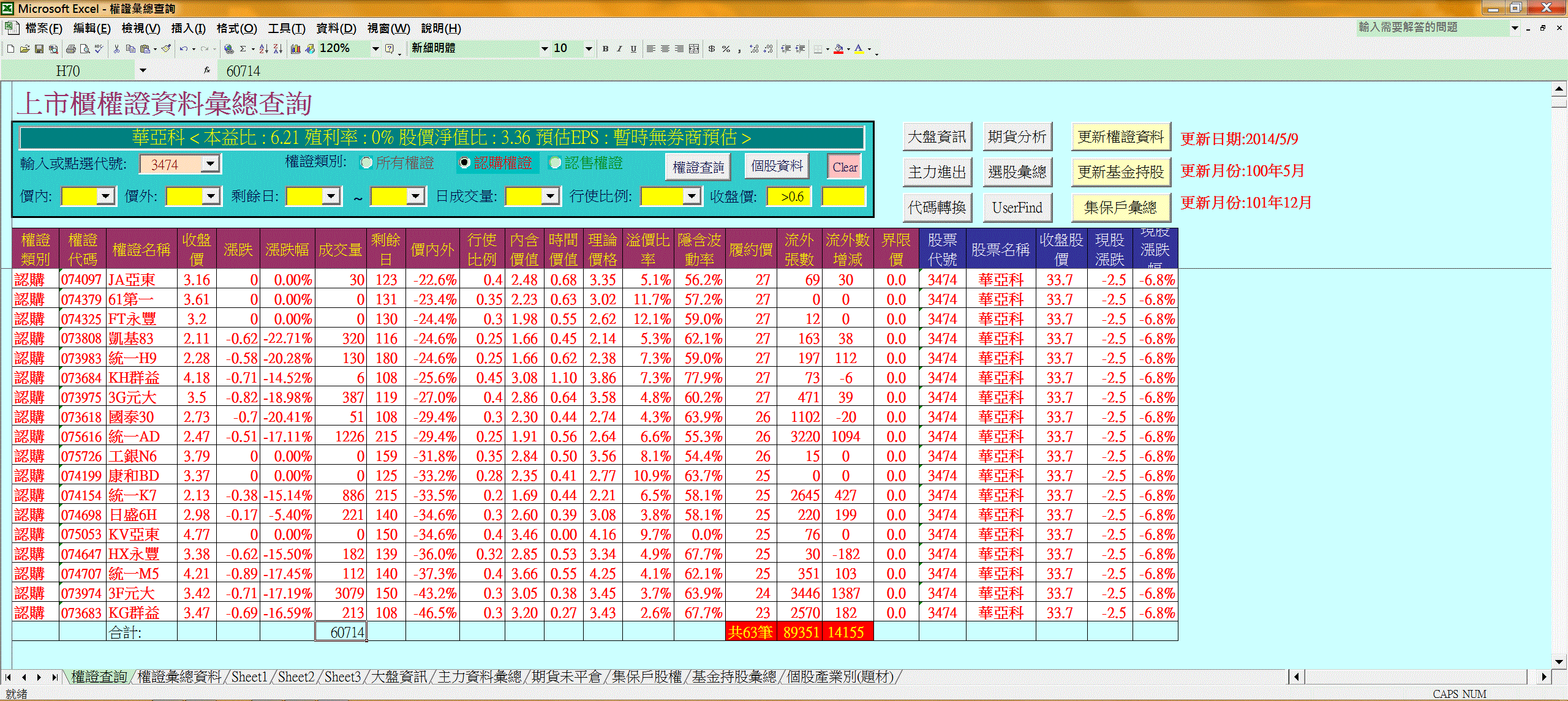Select the 認售權證 radio button
1568x701 pixels.
555,163
